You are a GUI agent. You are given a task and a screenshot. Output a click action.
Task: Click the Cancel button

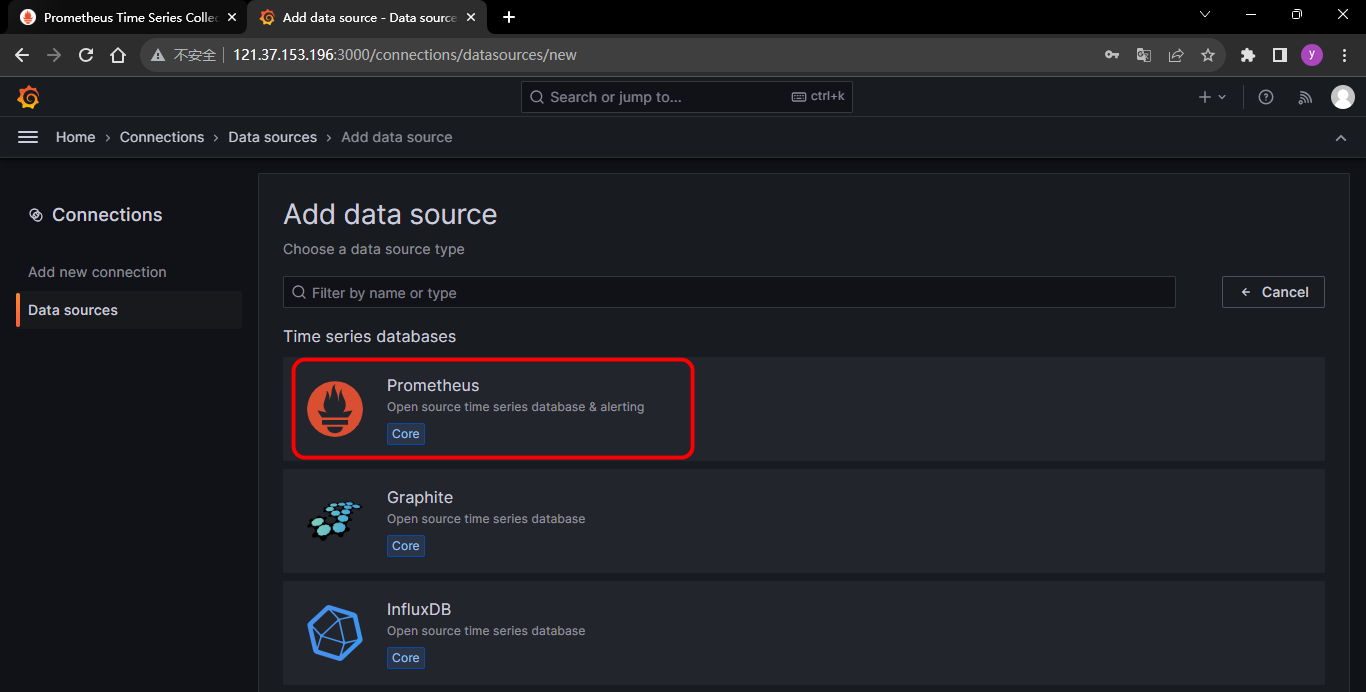pos(1273,292)
